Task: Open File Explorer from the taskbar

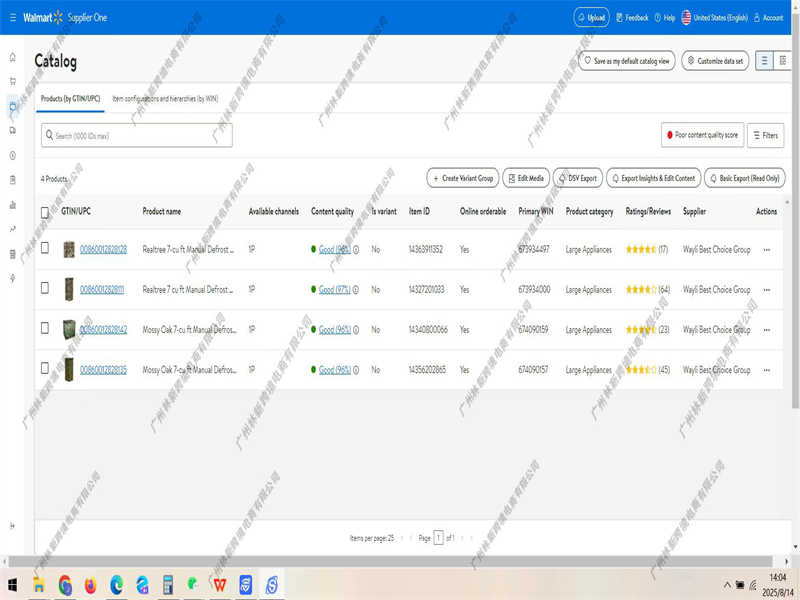Action: click(x=39, y=585)
